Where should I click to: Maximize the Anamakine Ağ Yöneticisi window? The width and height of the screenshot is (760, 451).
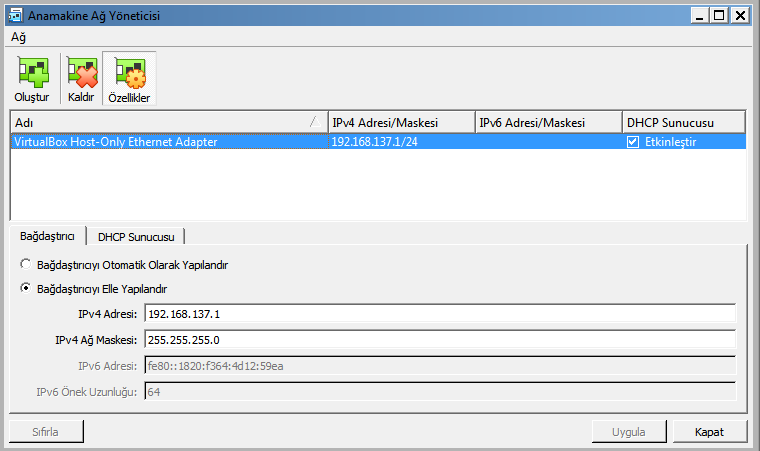(x=720, y=16)
